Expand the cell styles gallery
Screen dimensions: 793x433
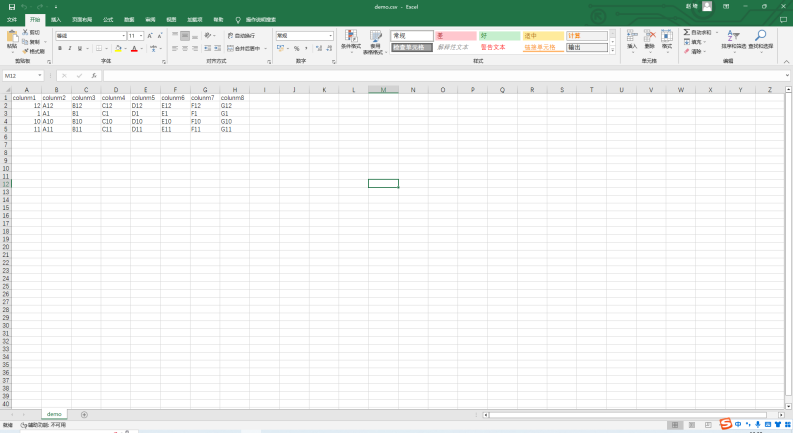(612, 50)
